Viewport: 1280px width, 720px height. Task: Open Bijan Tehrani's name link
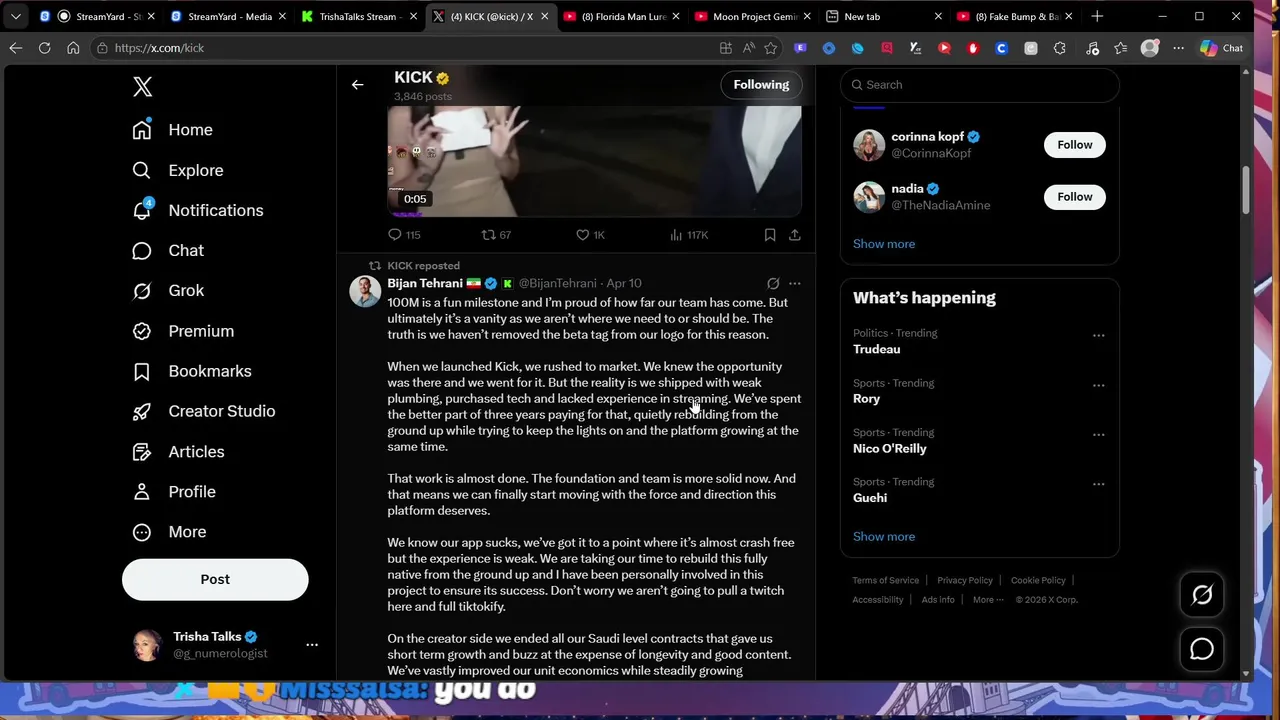pyautogui.click(x=425, y=283)
